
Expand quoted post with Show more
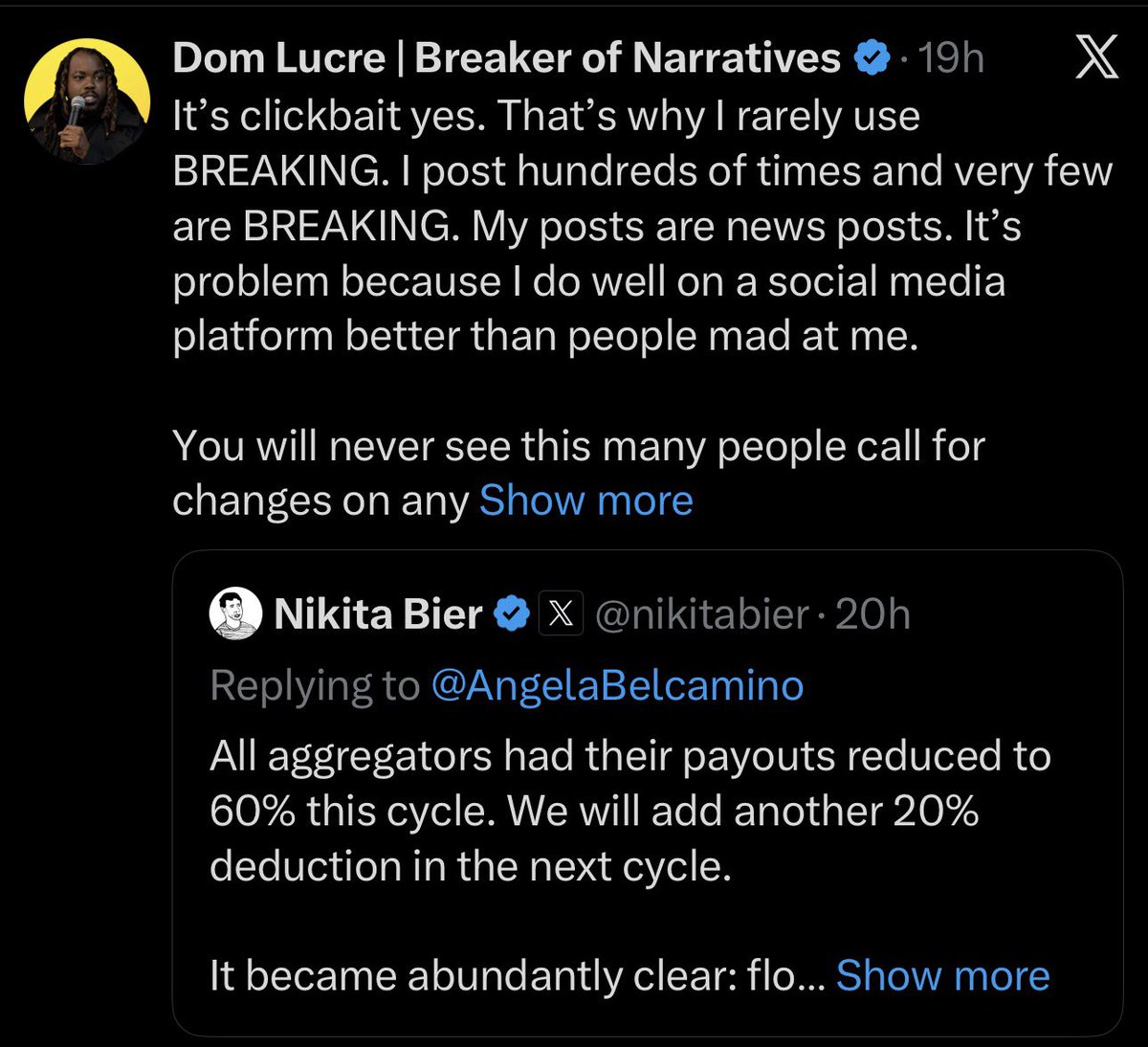pos(942,975)
